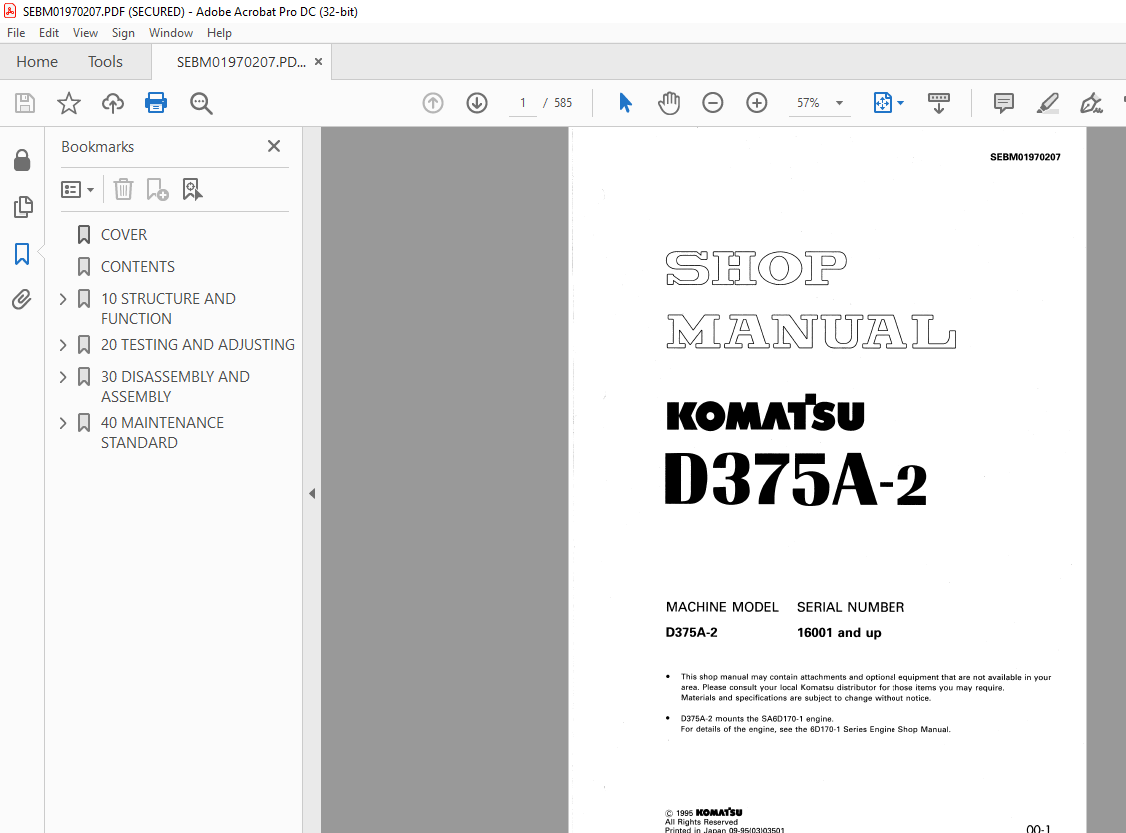
Task: Zoom out with the minus icon
Action: pyautogui.click(x=712, y=103)
